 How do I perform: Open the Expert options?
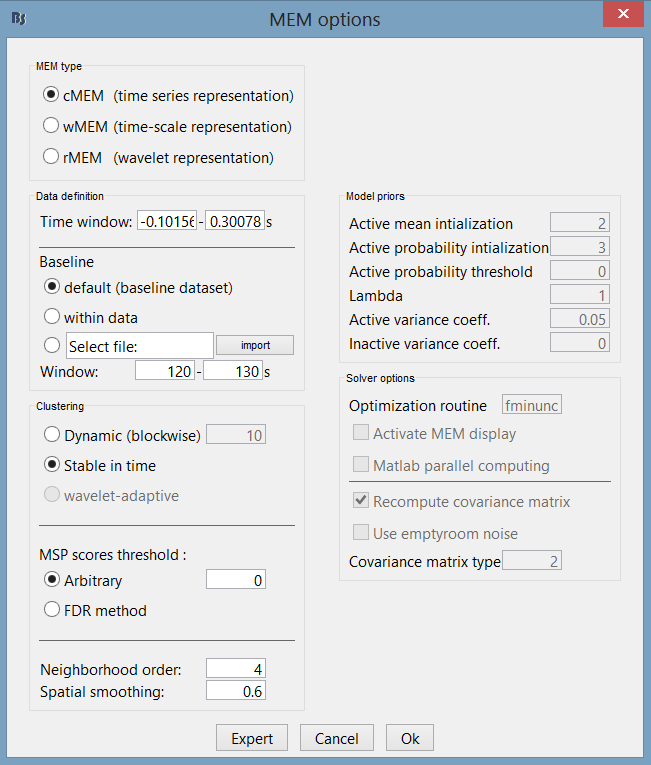(x=252, y=738)
